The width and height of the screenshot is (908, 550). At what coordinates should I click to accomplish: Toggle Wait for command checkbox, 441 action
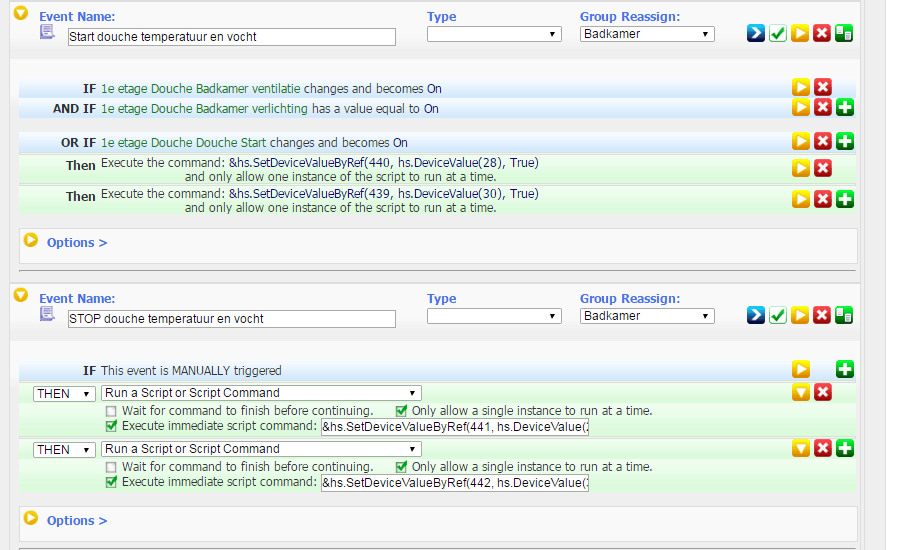(111, 412)
